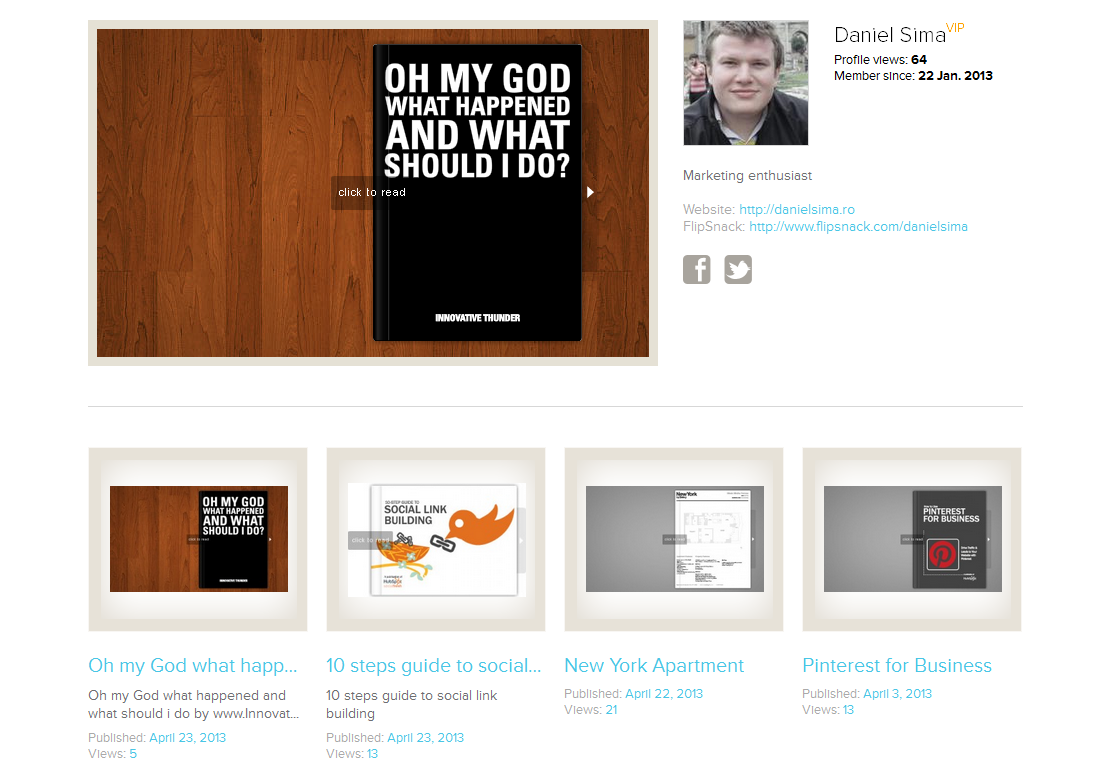Open Daniel Sima's Facebook profile icon

point(696,270)
